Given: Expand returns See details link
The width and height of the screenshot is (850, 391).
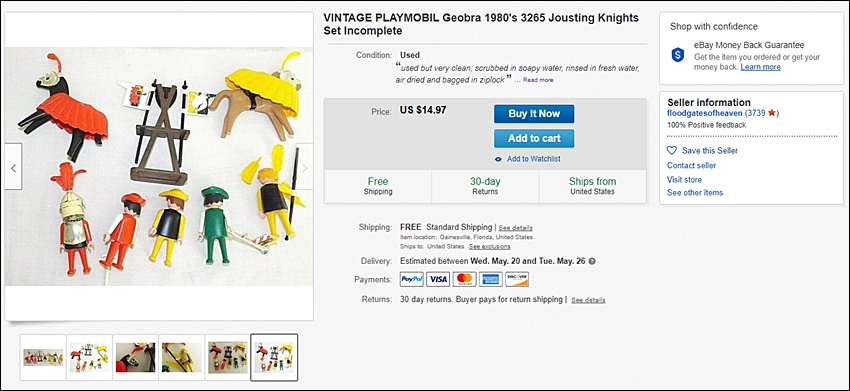Looking at the screenshot, I should [588, 300].
